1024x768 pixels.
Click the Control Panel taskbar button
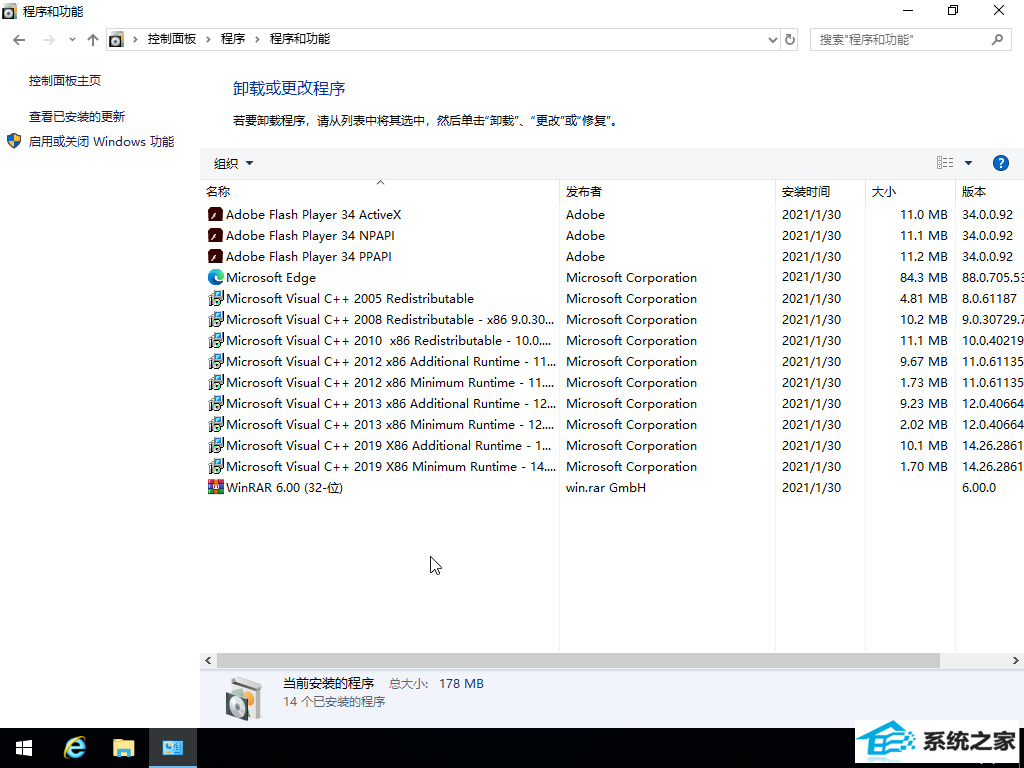[173, 748]
